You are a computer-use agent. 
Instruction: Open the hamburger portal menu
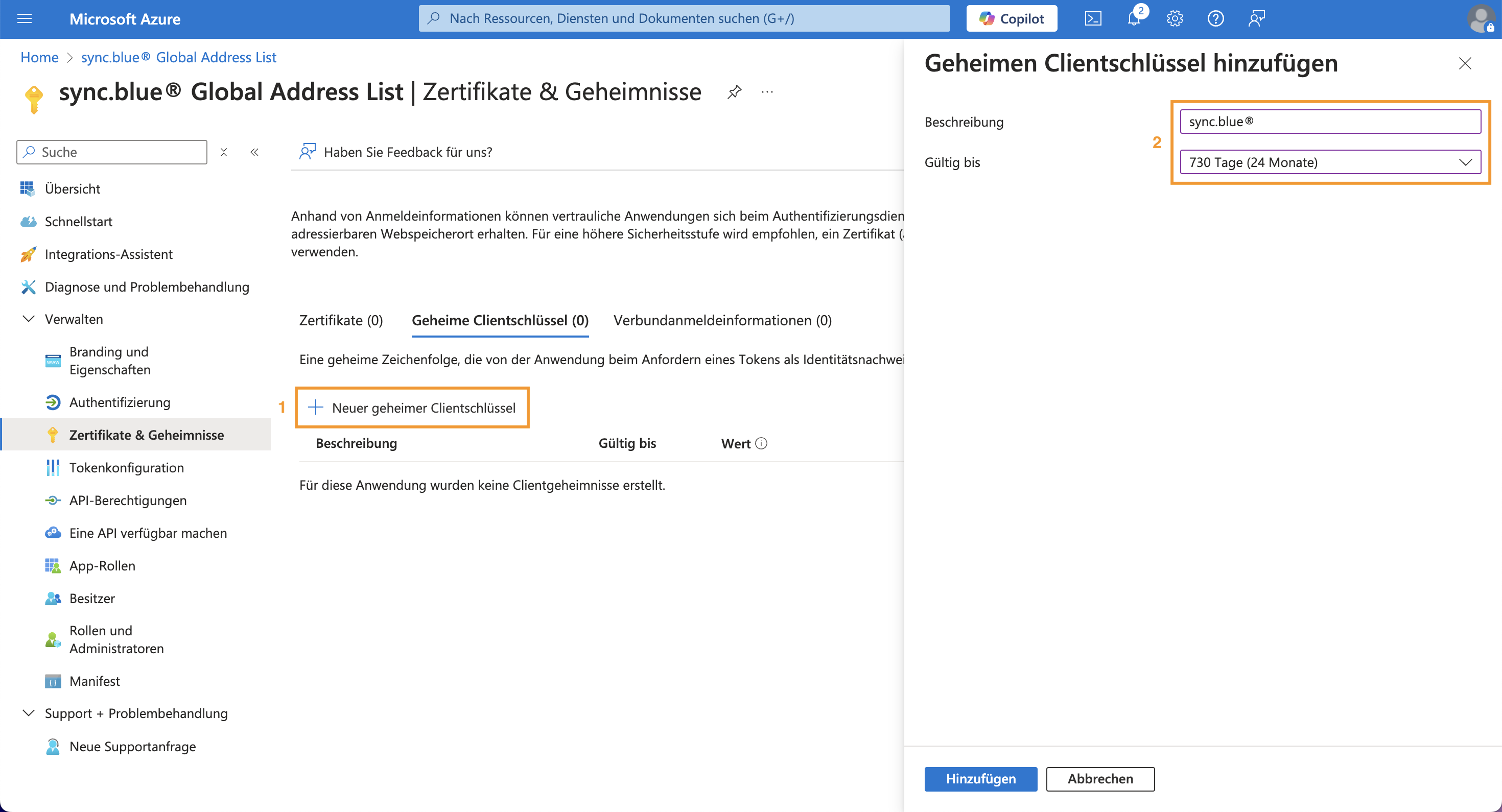[25, 19]
